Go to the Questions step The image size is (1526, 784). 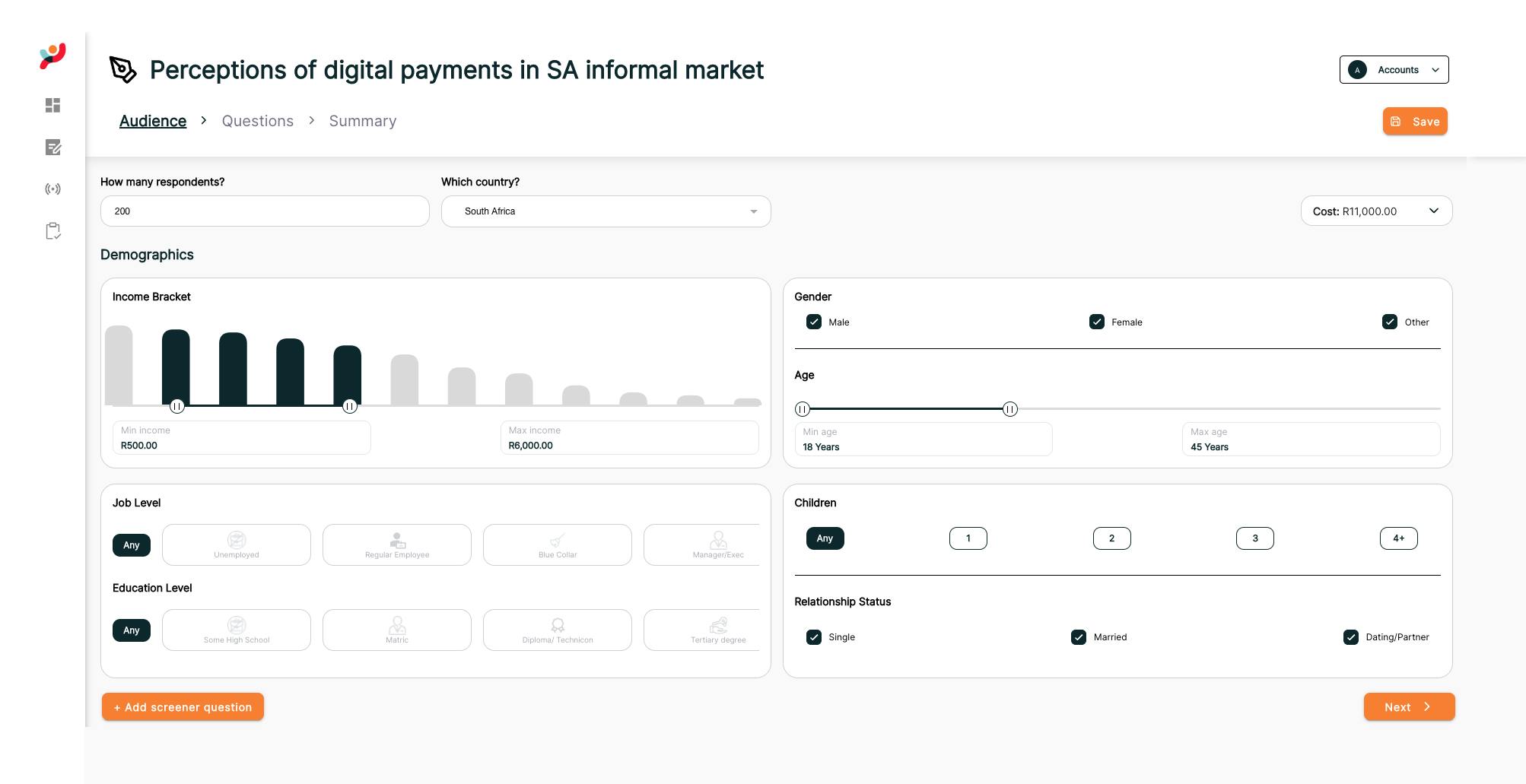258,121
